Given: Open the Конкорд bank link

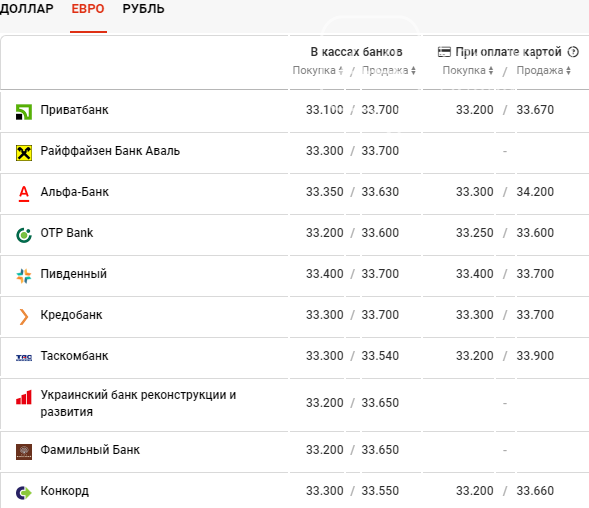Looking at the screenshot, I should click(65, 491).
